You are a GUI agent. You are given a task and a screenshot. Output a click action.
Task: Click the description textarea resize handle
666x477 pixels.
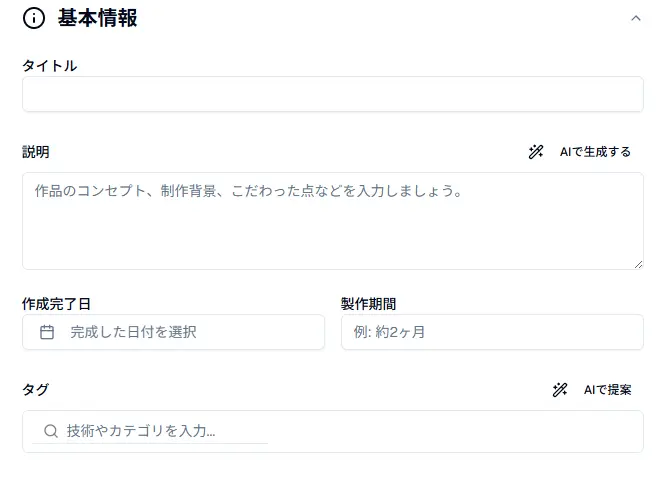(637, 263)
